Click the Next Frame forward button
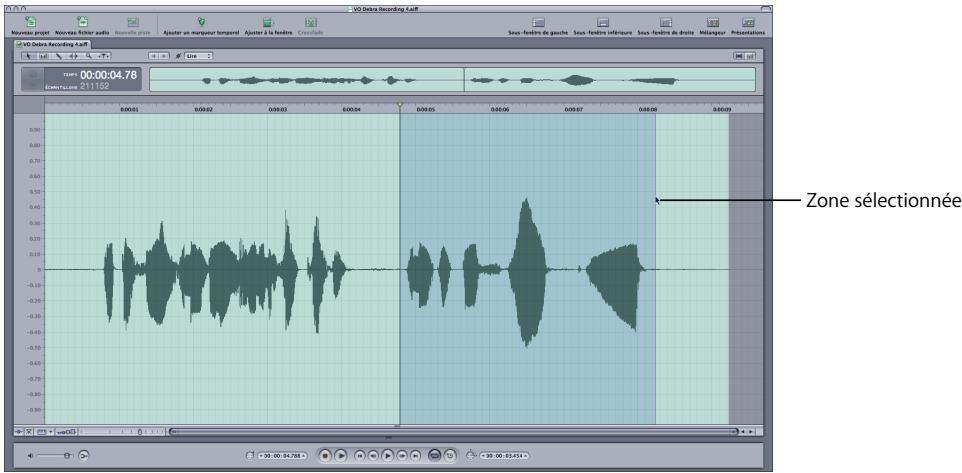 tap(402, 455)
